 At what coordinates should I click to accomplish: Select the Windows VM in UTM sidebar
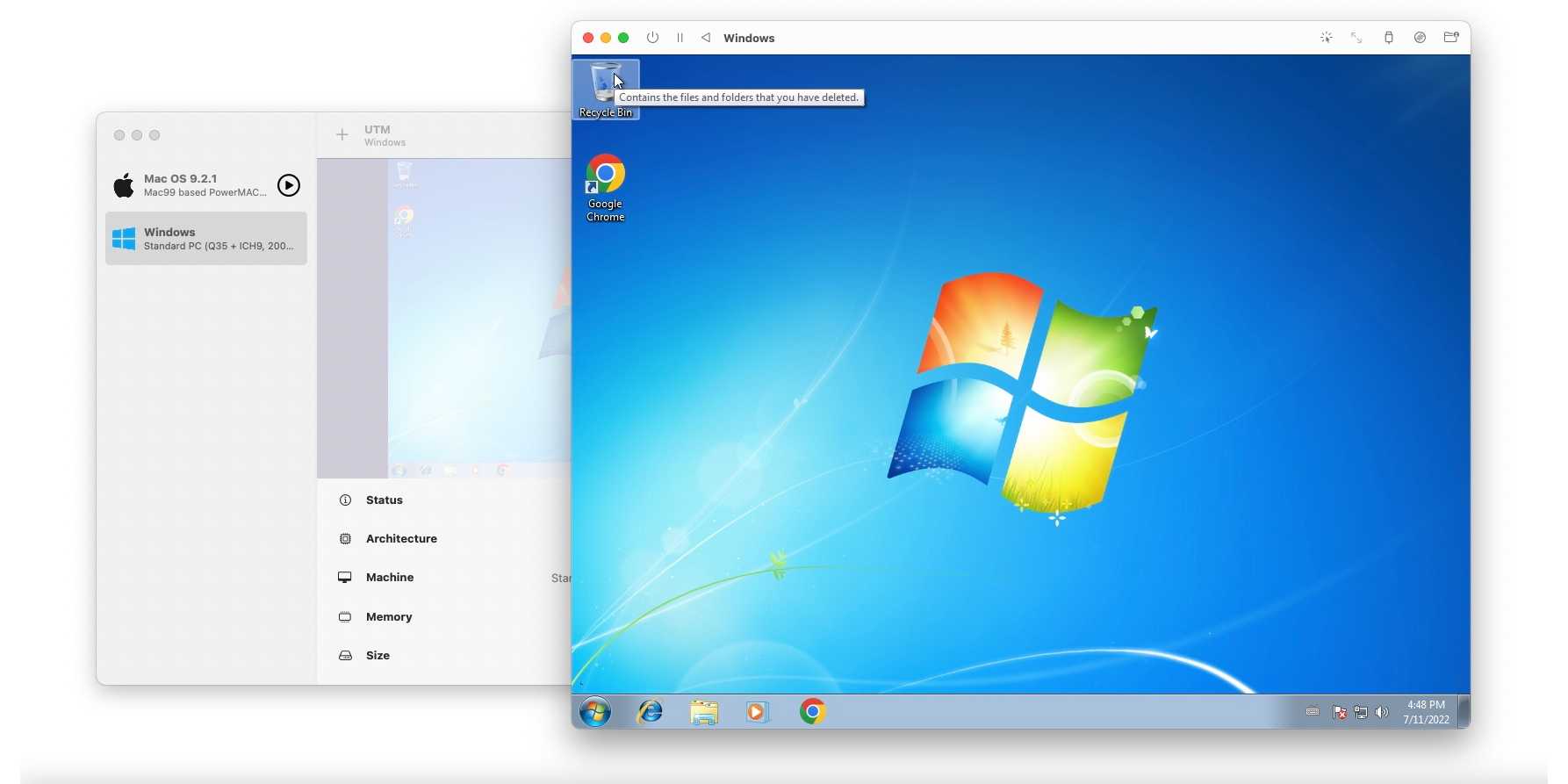coord(206,238)
